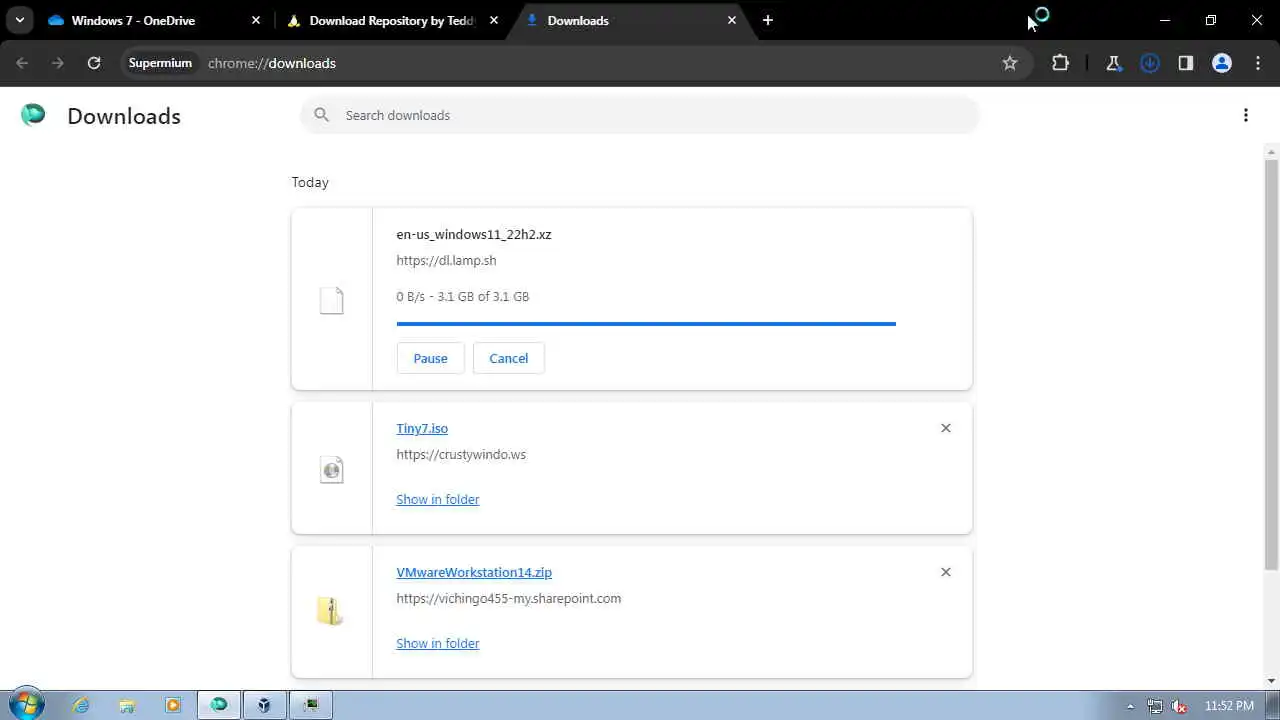Remove Tiny7.iso from the list

945,428
